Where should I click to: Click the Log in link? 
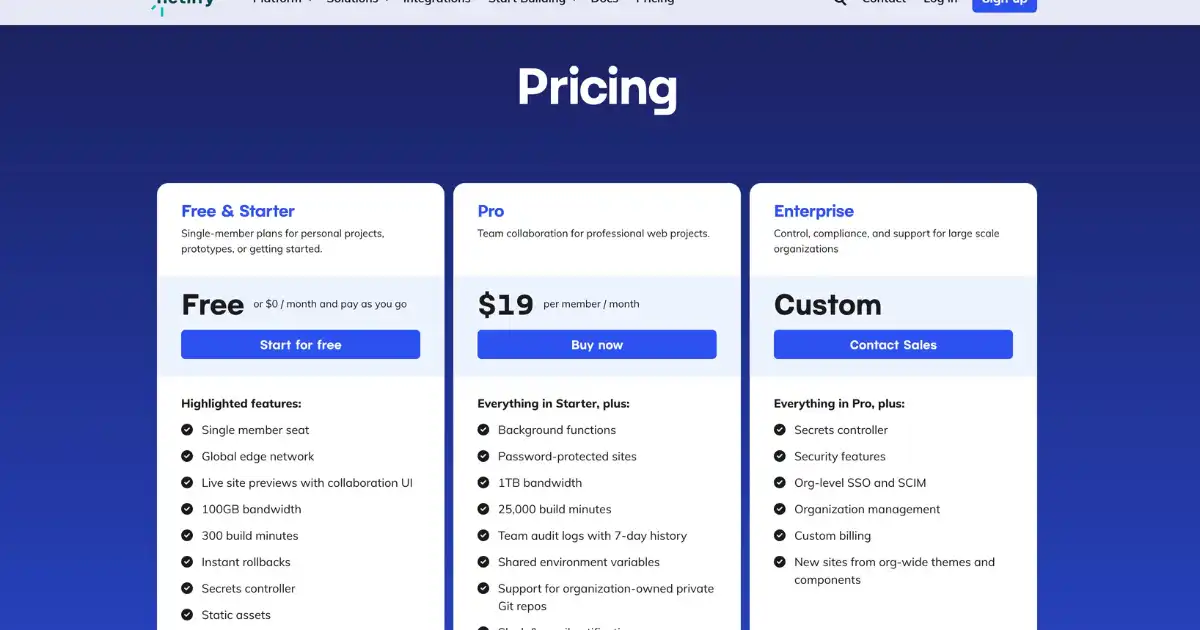(940, 2)
